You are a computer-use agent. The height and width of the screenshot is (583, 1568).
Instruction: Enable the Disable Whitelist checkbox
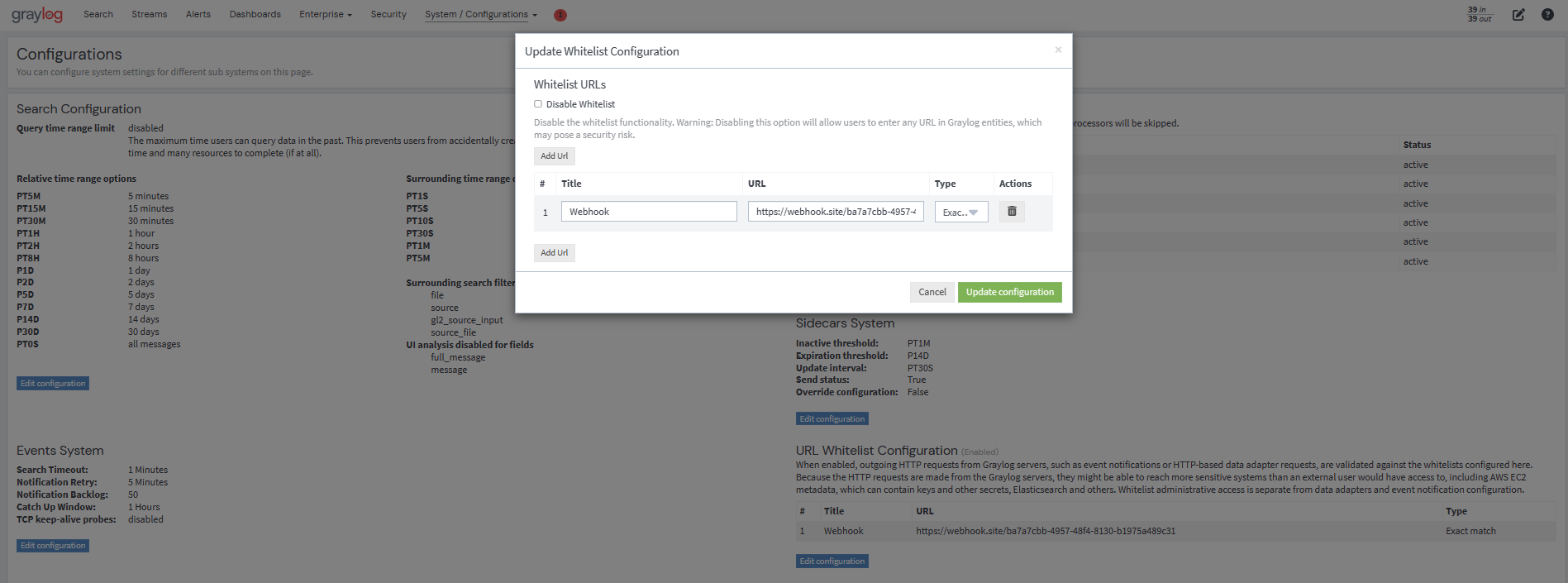pos(538,104)
